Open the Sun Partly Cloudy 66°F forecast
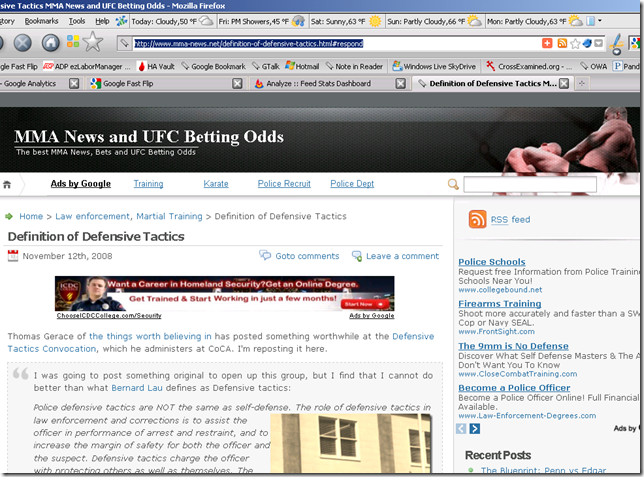The image size is (644, 477). [435, 21]
